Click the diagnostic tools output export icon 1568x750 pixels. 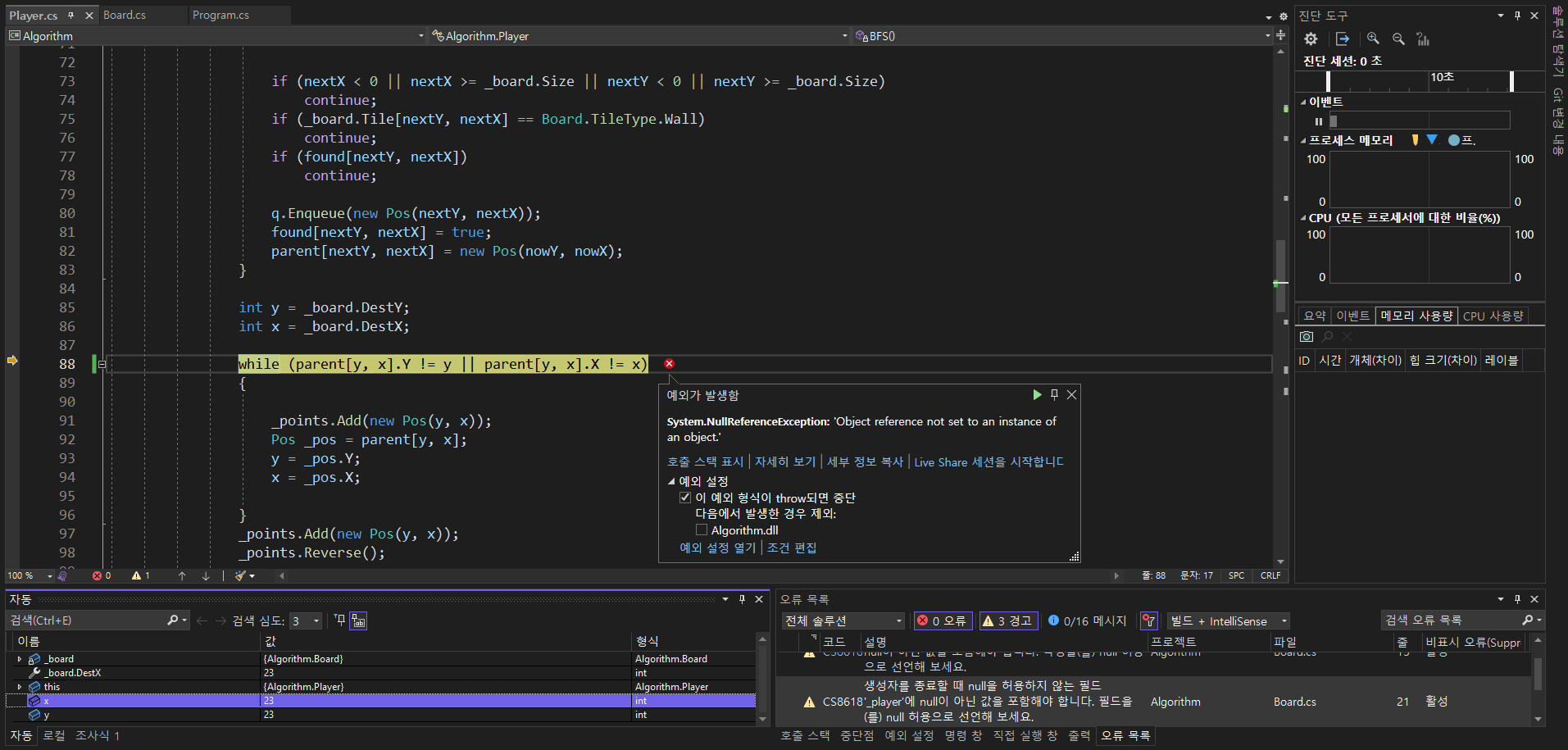[1342, 39]
